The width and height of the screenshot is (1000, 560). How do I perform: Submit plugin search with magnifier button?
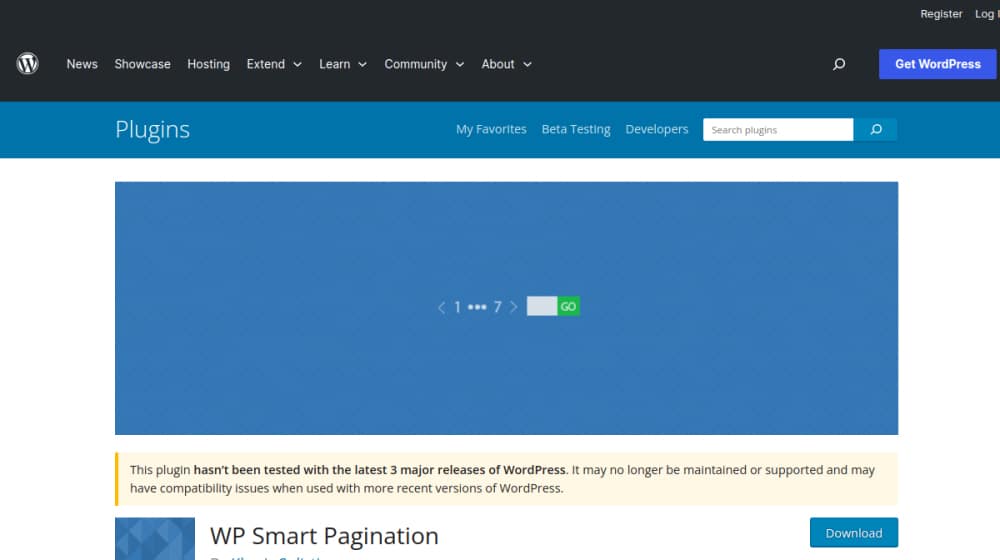point(876,129)
